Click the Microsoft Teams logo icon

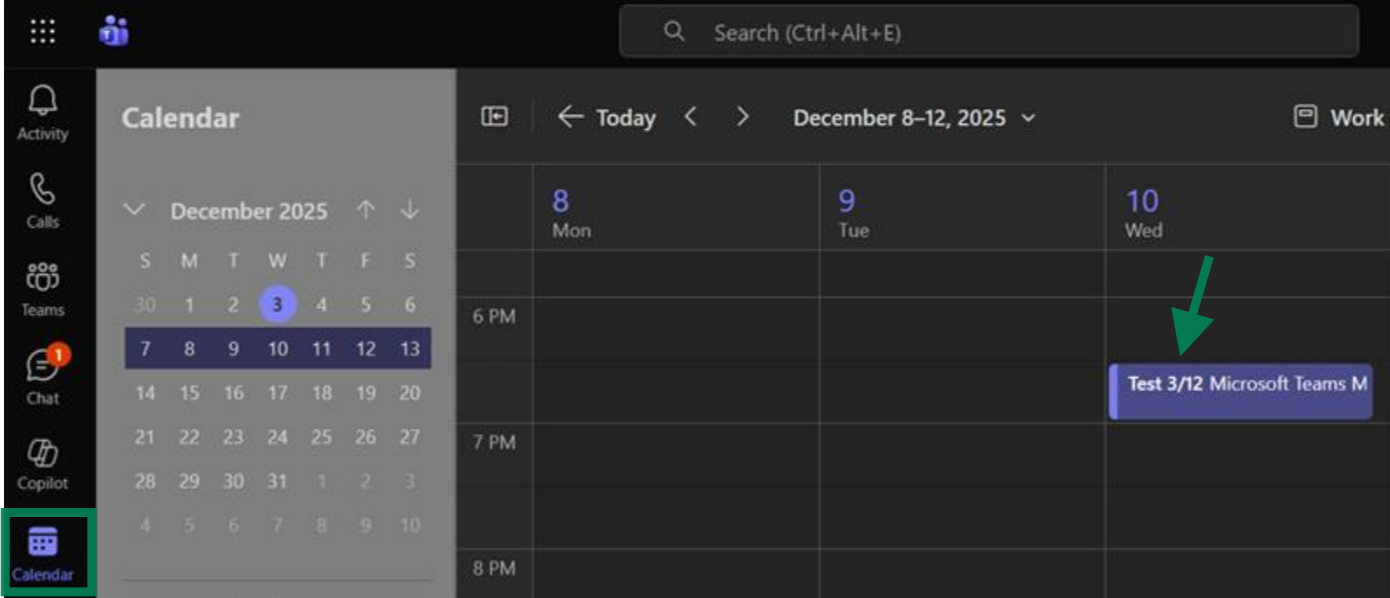coord(113,32)
